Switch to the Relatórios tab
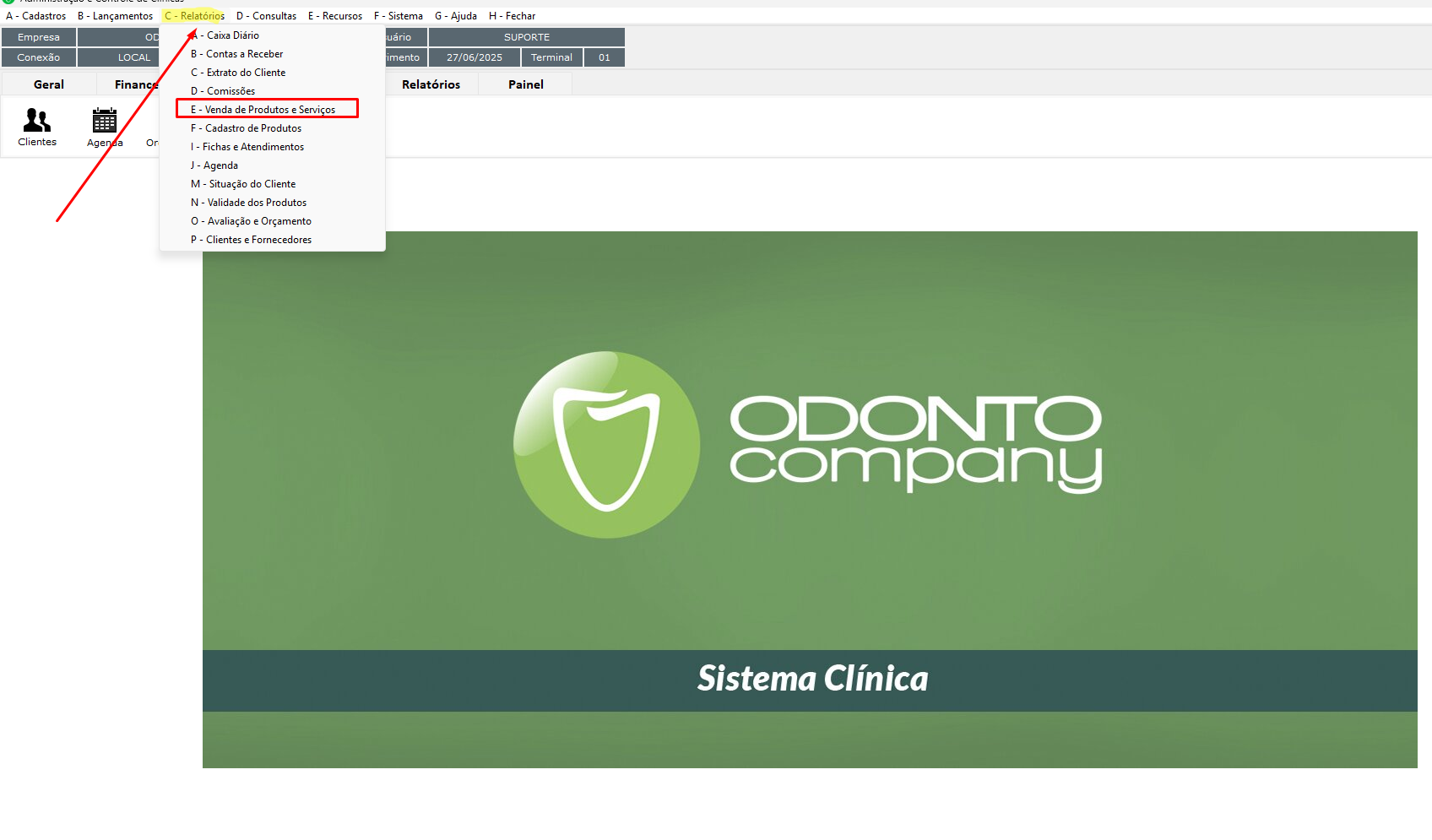Screen dimensions: 1432x840 [431, 84]
